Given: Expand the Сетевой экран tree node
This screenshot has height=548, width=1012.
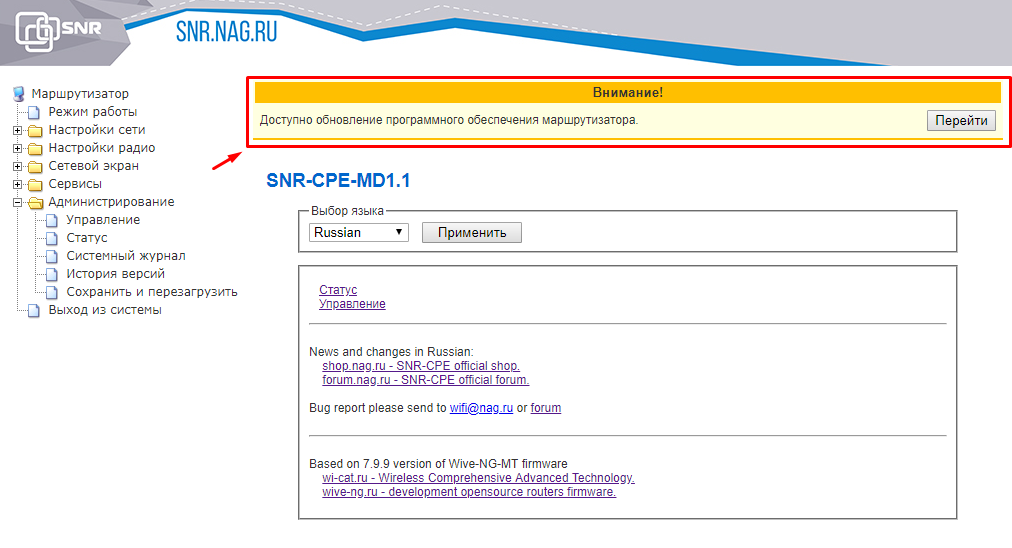Looking at the screenshot, I should pos(17,167).
